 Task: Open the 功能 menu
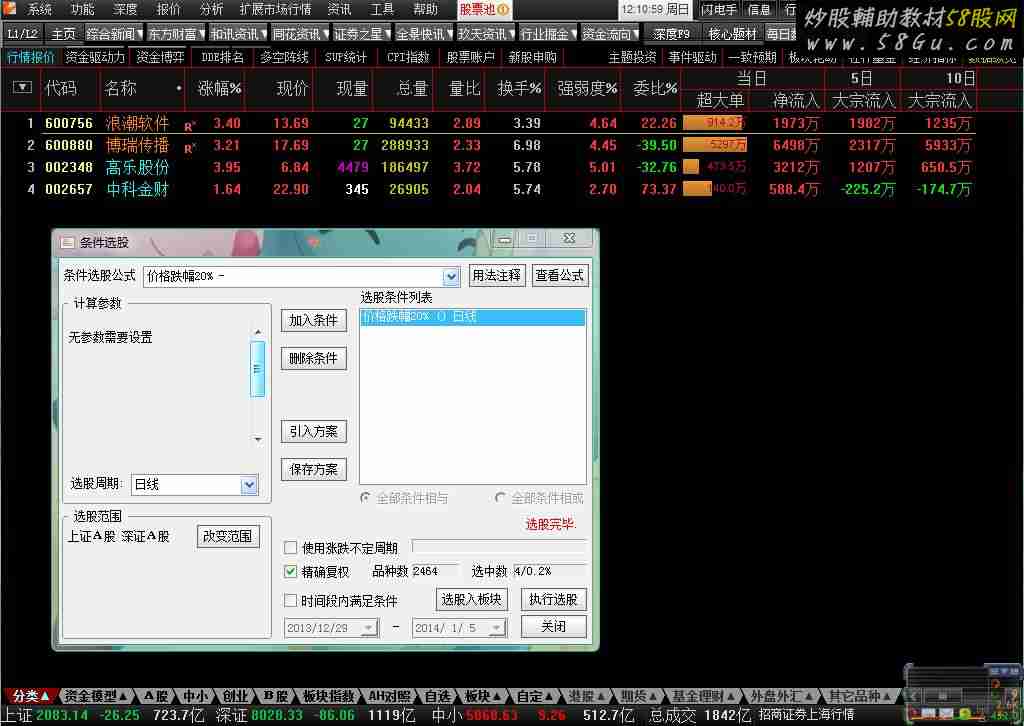[82, 9]
